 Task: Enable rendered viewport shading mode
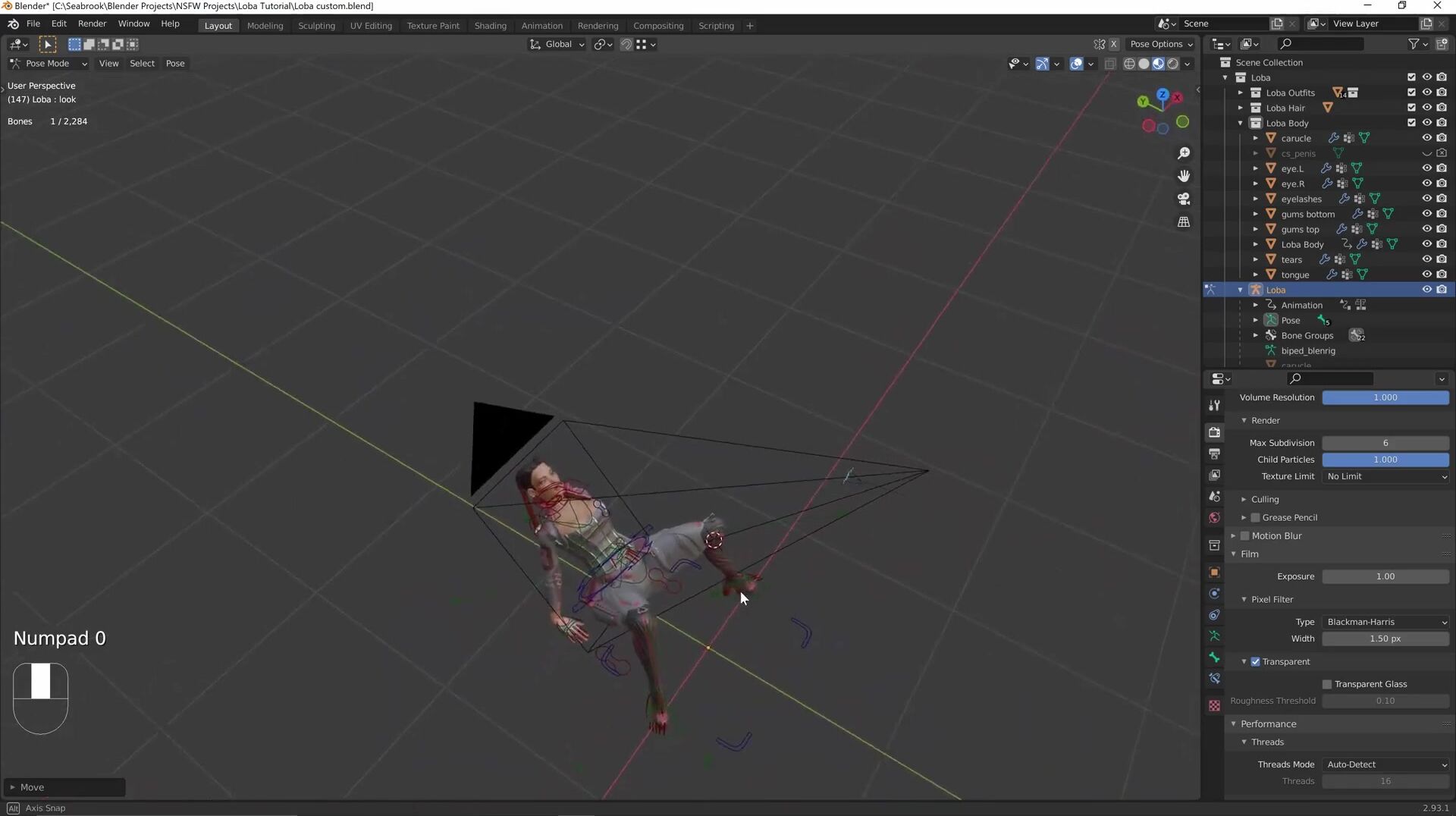click(1173, 64)
